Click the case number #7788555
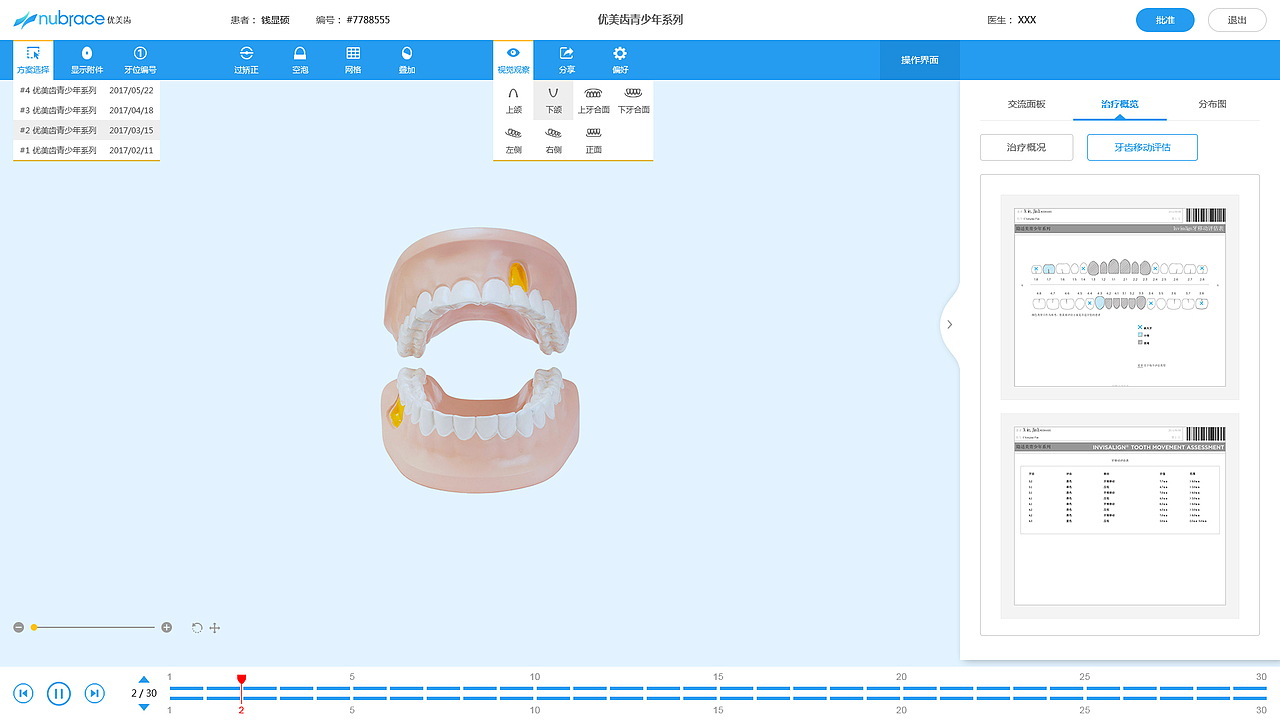Viewport: 1280px width, 720px height. click(x=368, y=20)
